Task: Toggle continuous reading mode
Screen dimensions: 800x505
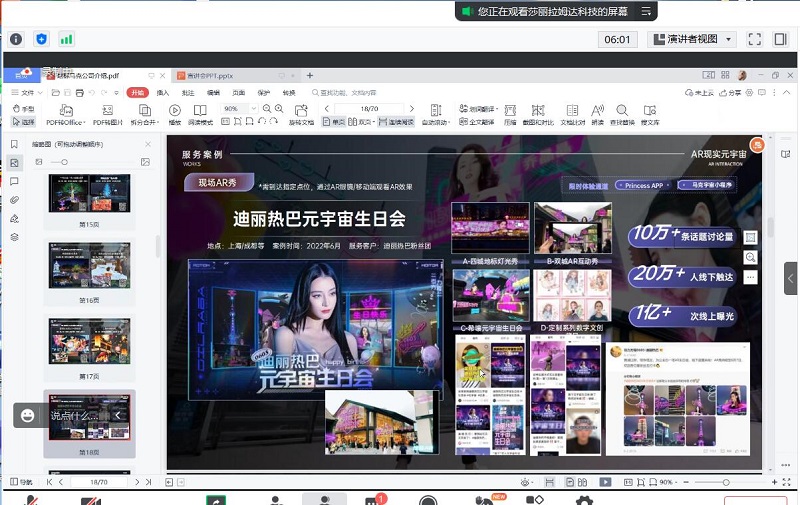Action: point(396,122)
